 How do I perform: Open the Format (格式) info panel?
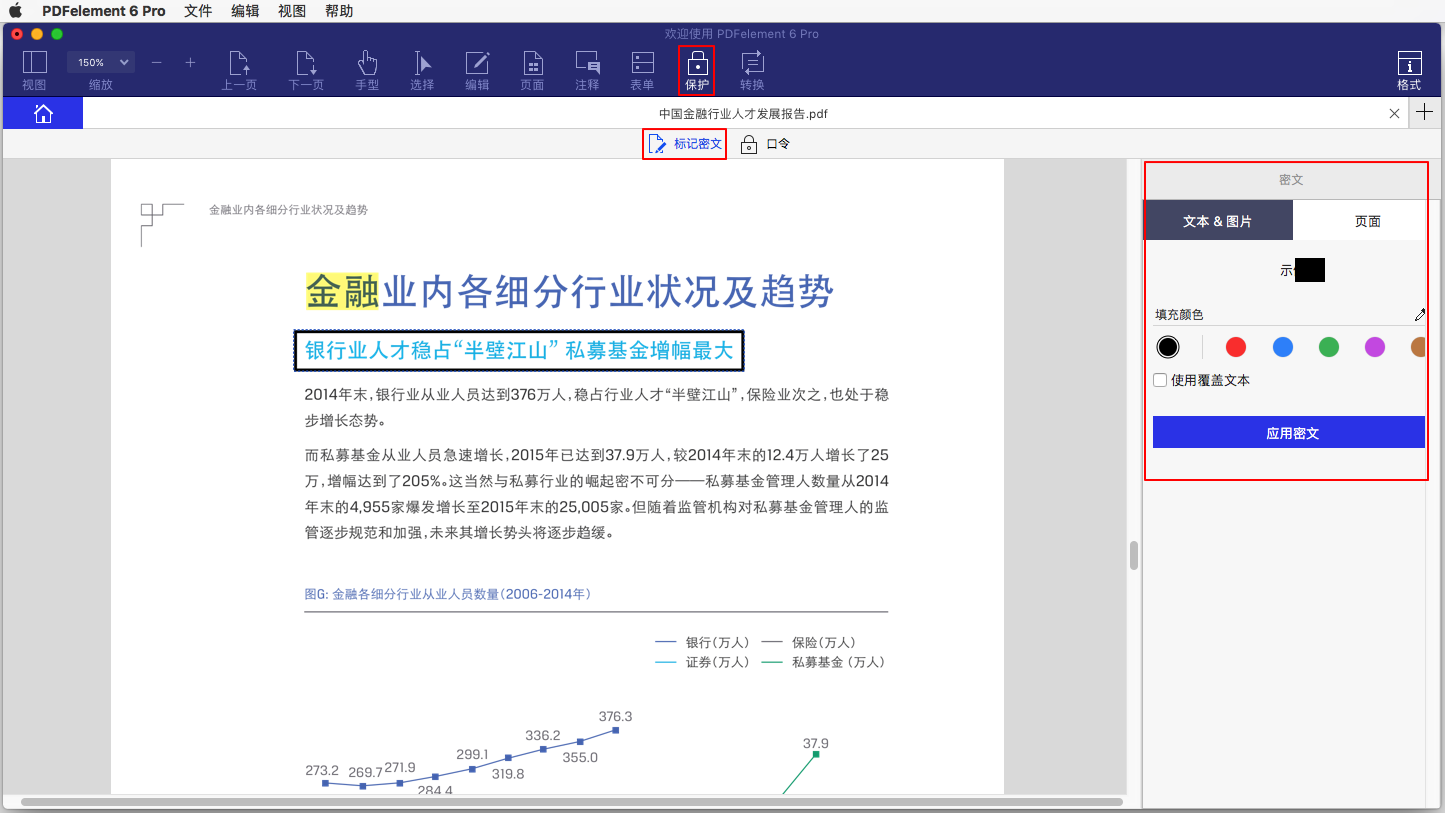click(1409, 64)
